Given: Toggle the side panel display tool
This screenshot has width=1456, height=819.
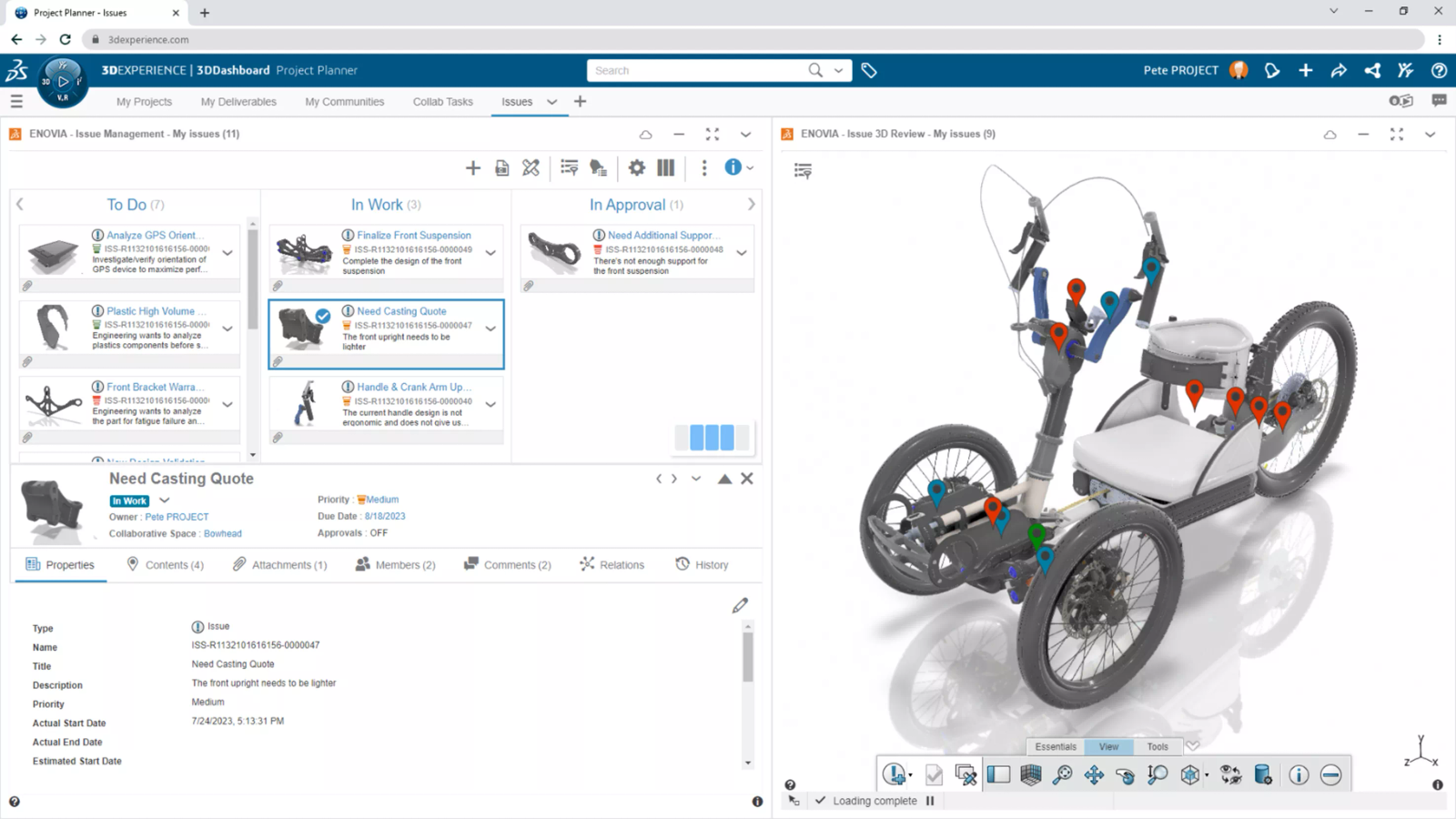Looking at the screenshot, I should [998, 774].
